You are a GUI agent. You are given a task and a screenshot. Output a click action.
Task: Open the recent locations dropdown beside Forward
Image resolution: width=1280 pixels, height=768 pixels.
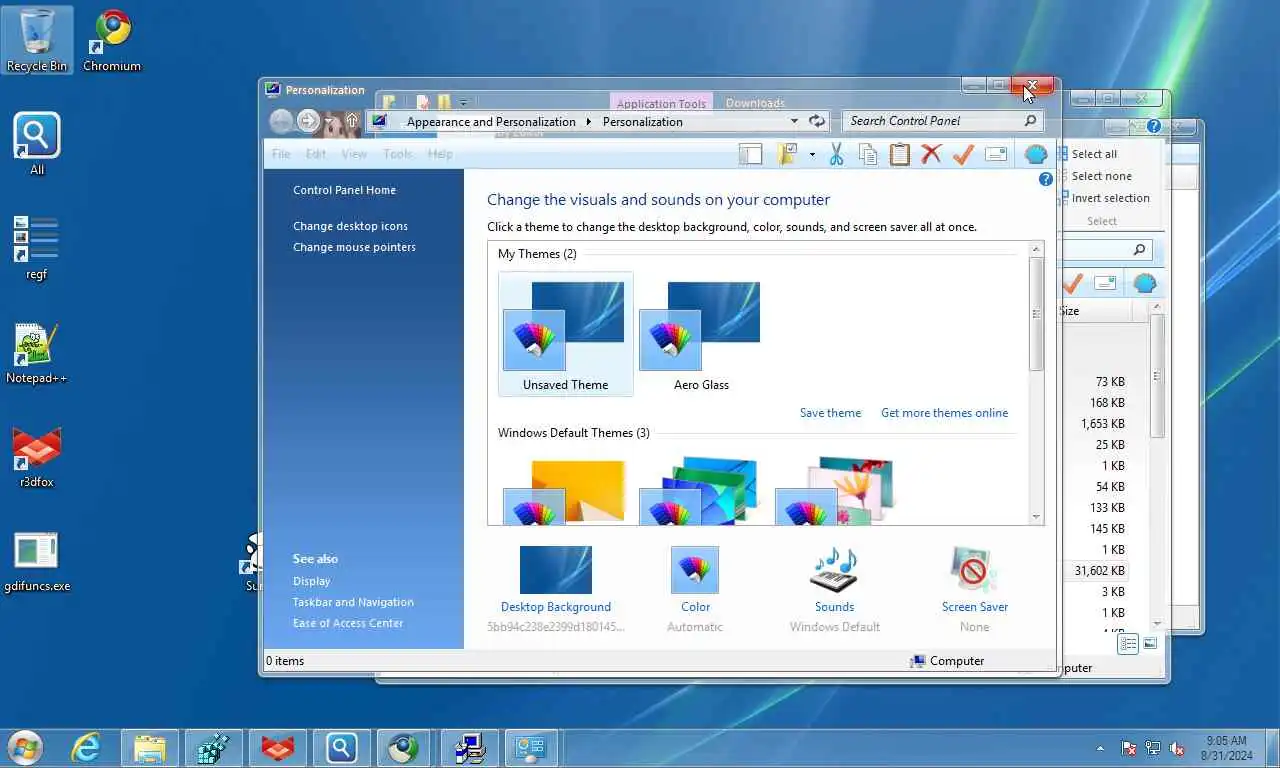pyautogui.click(x=329, y=122)
